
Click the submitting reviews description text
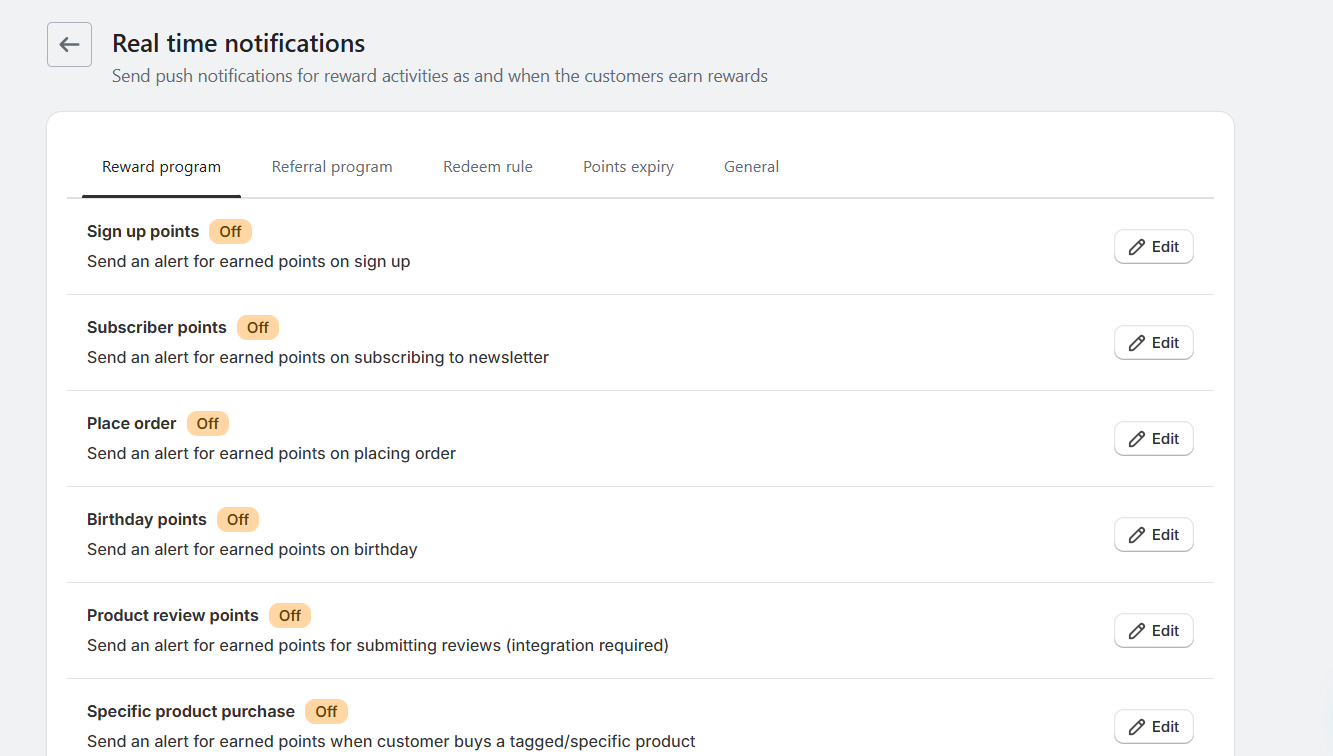pyautogui.click(x=378, y=645)
